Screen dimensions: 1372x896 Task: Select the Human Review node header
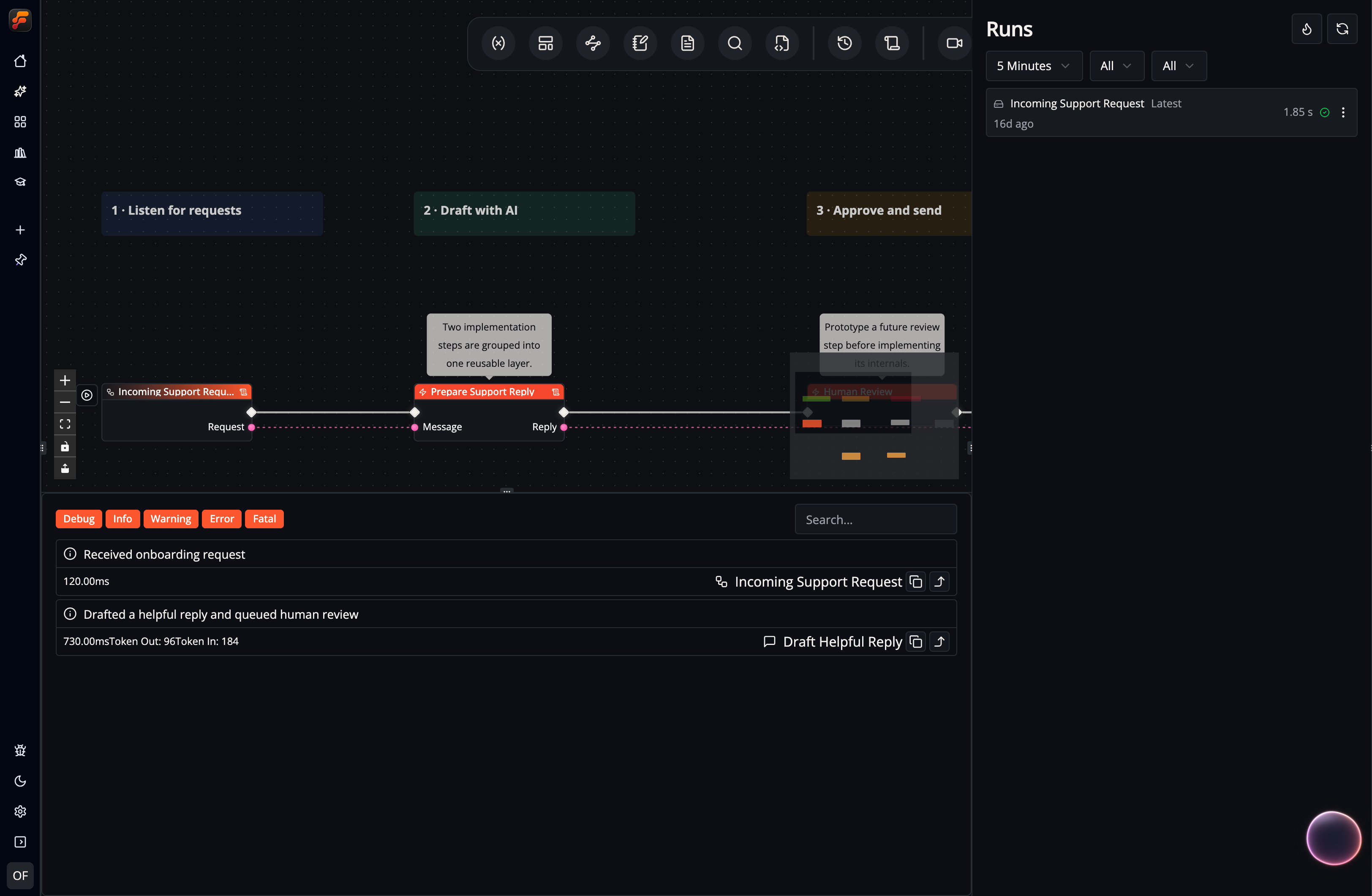(x=882, y=392)
